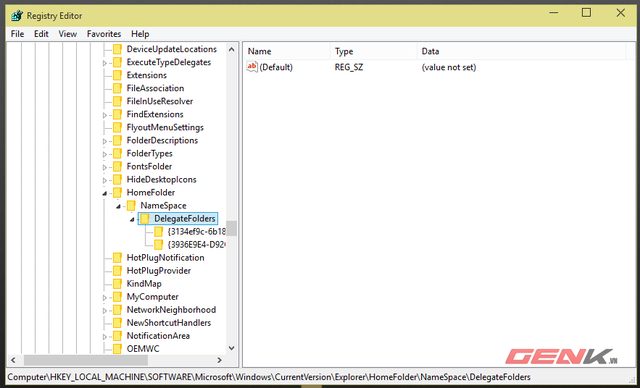This screenshot has height=388, width=640.
Task: Click the (value not set) data cell
Action: [449, 67]
